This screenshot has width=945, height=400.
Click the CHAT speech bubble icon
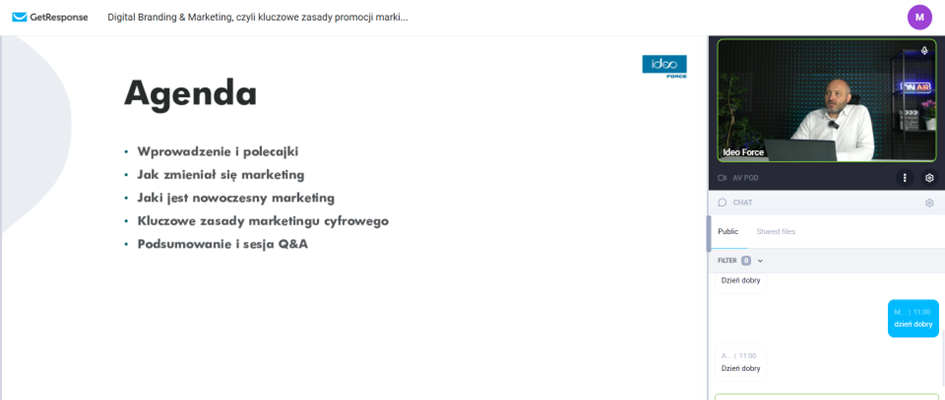coord(722,202)
